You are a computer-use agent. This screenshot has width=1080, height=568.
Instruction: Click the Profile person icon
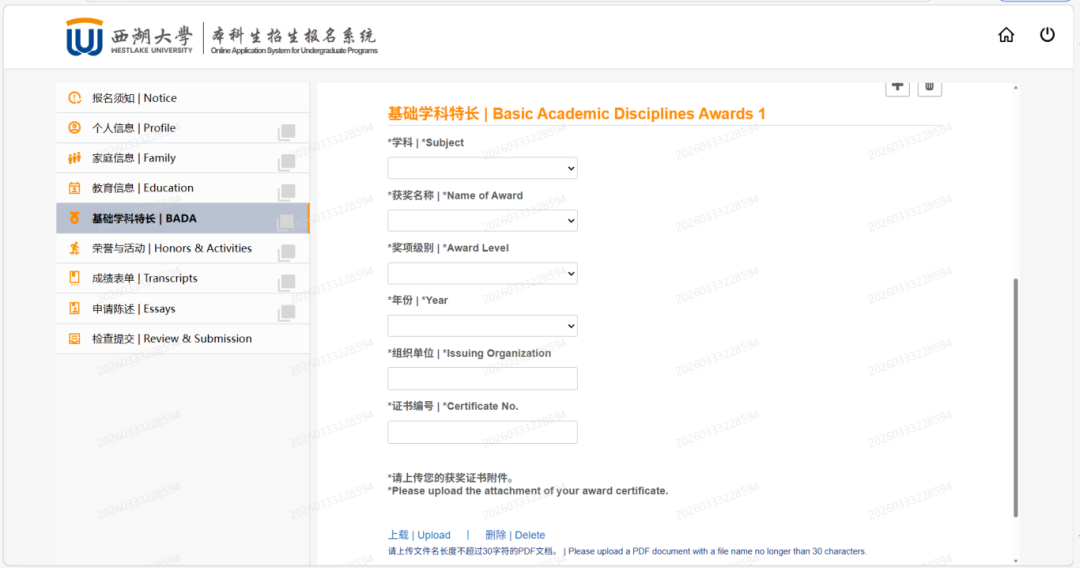74,128
